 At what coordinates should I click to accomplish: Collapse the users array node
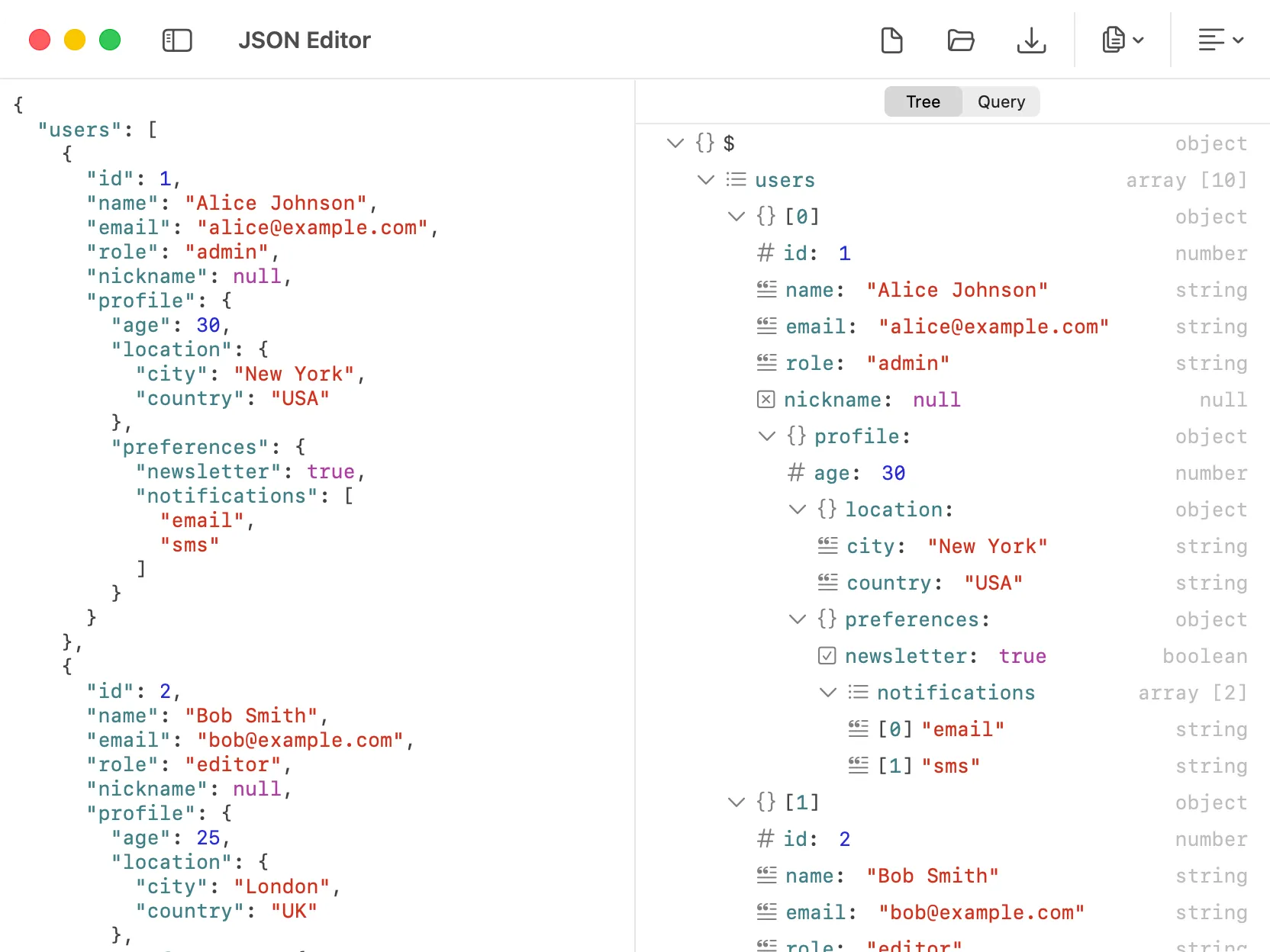click(704, 180)
